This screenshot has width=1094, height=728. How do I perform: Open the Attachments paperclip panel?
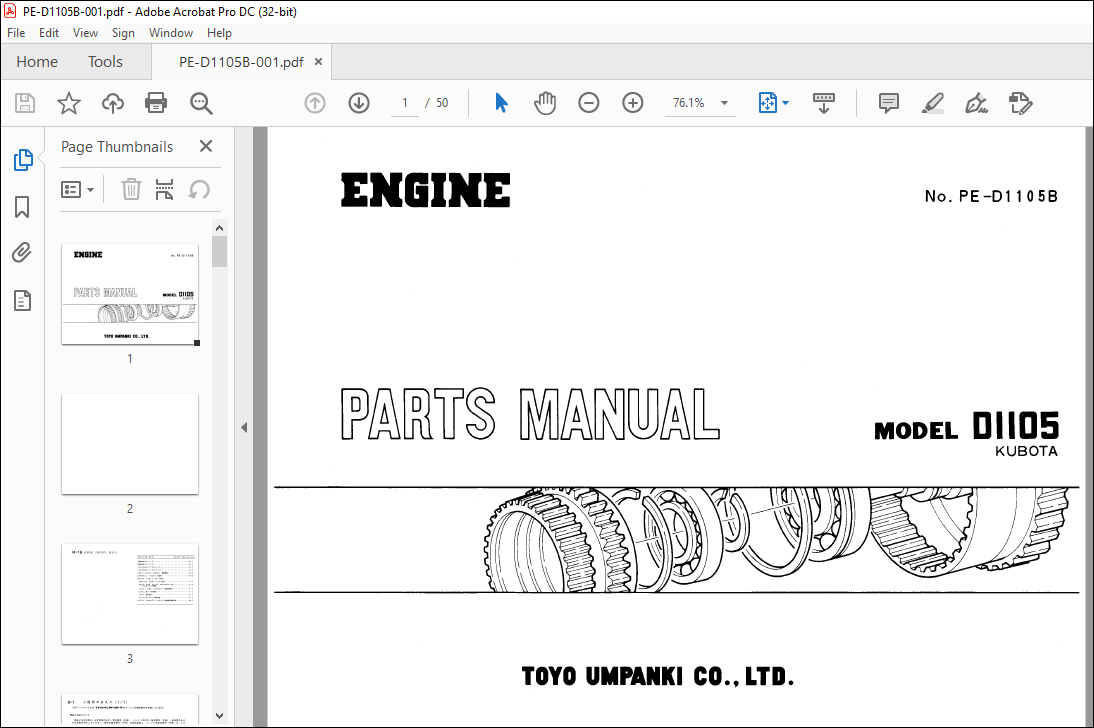pos(22,253)
